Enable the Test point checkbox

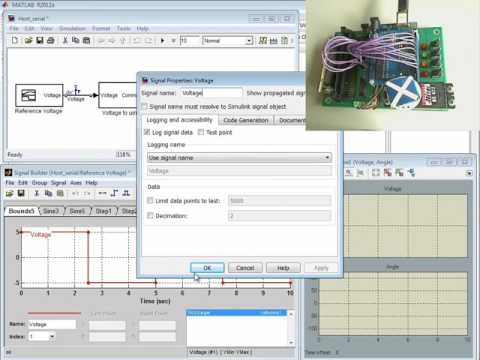[201, 132]
